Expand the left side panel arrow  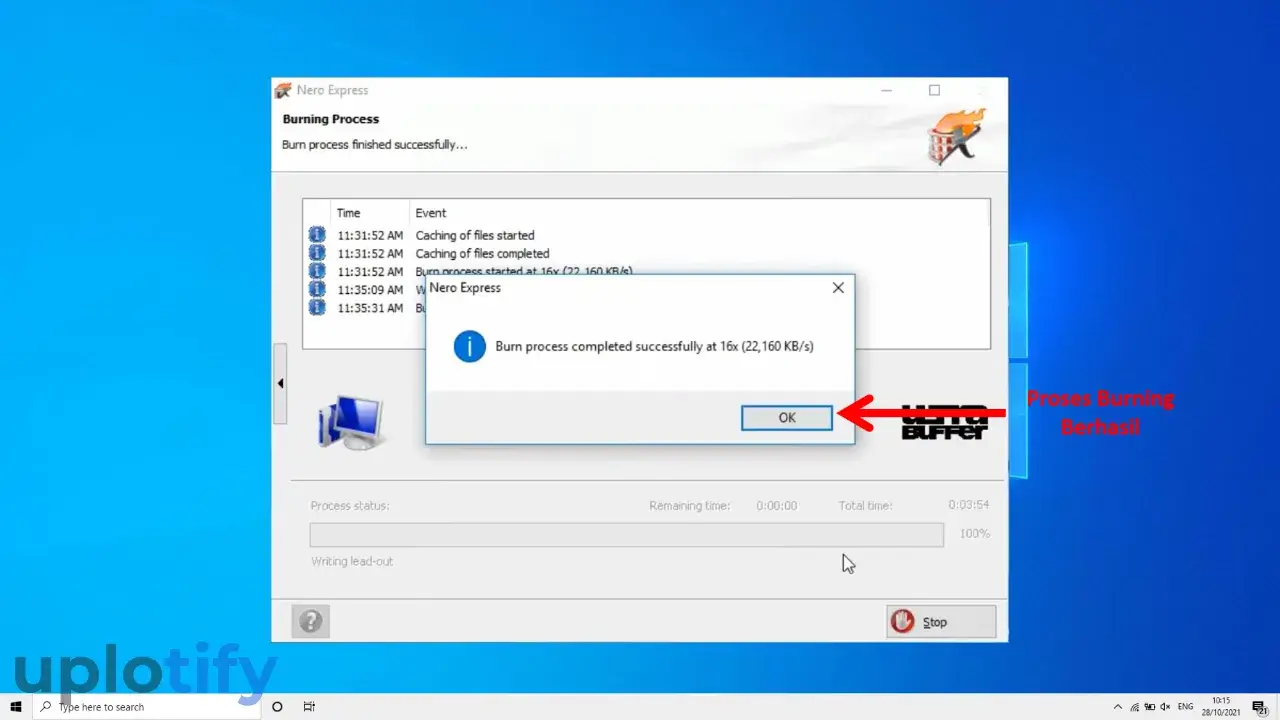click(x=280, y=384)
